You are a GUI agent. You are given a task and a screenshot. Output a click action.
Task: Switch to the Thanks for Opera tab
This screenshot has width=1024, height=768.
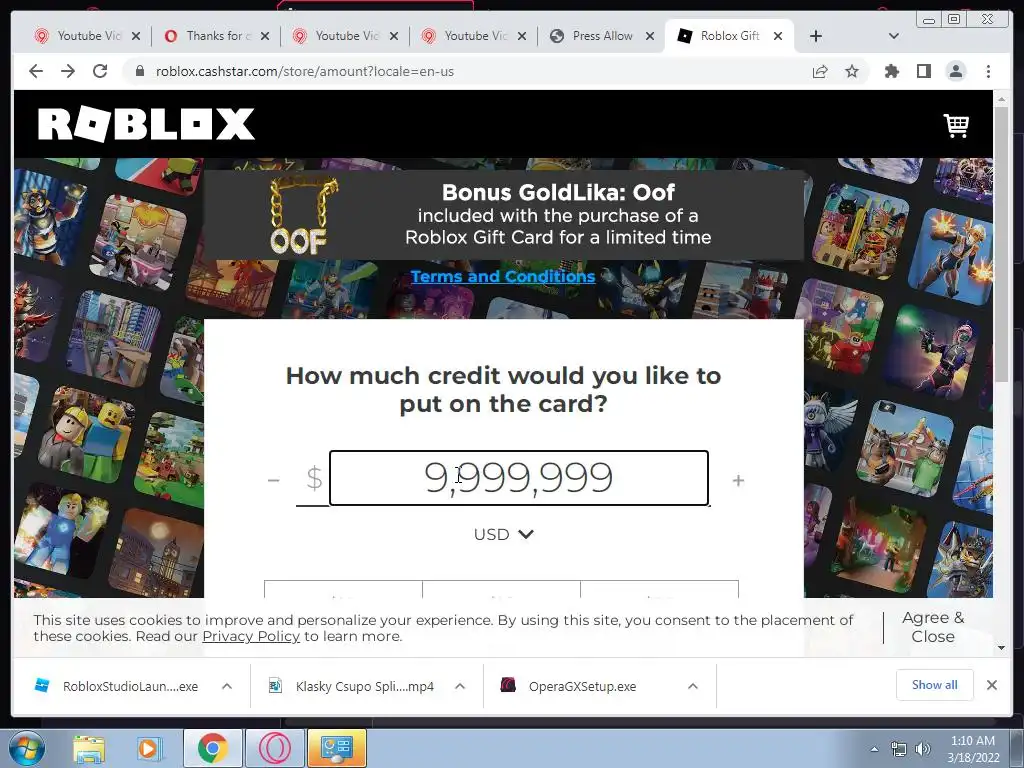[x=216, y=36]
